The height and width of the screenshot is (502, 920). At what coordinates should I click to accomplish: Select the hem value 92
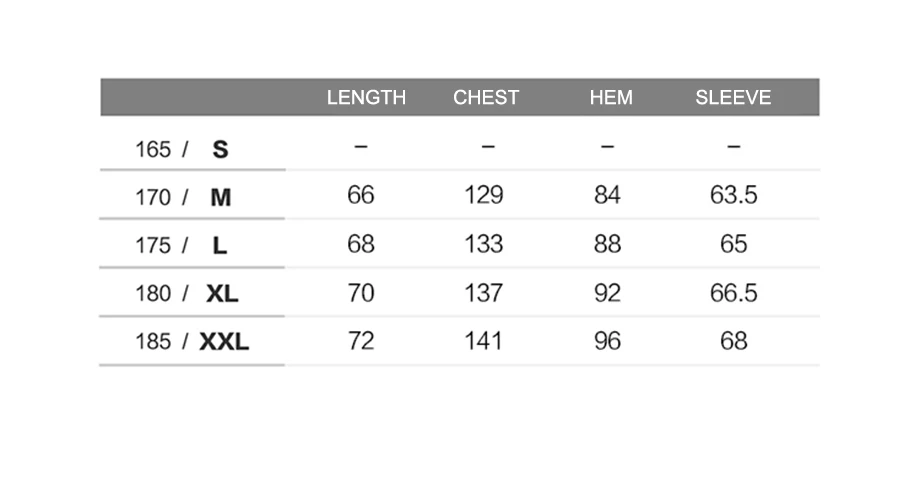607,293
